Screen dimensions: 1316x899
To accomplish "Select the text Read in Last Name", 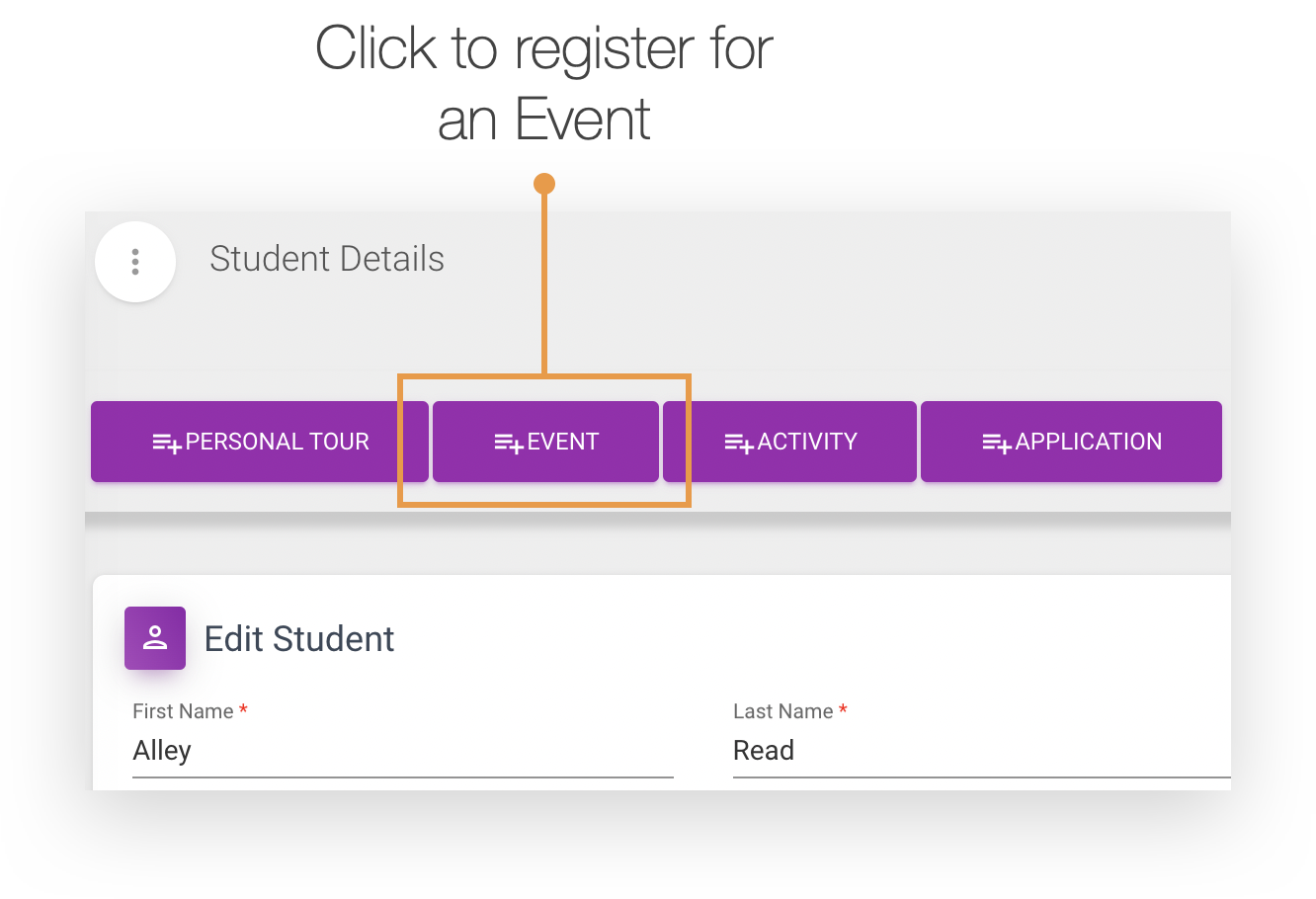I will (x=763, y=750).
